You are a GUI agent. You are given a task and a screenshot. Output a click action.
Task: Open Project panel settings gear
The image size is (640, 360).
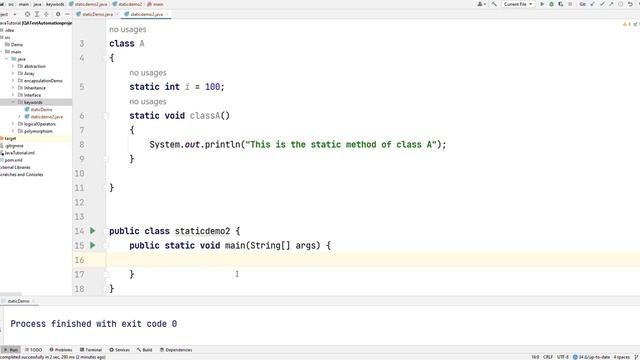58,14
